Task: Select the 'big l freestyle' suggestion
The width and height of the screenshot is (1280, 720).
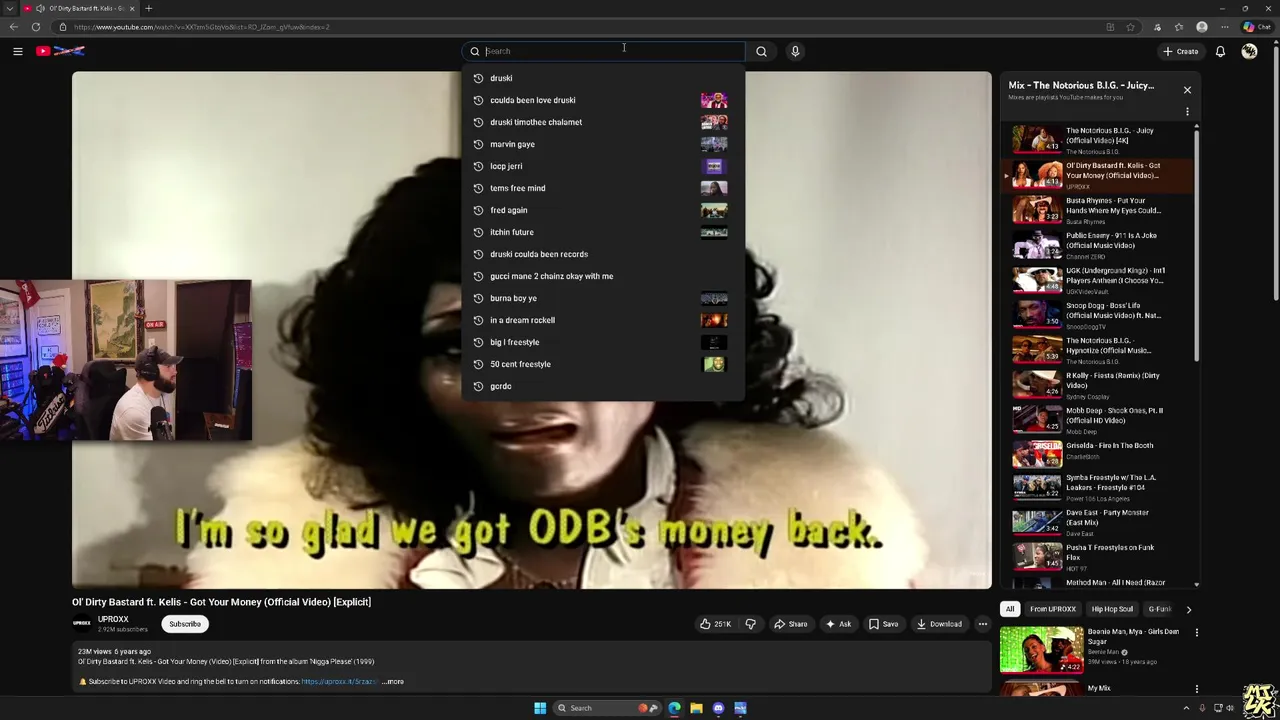Action: pyautogui.click(x=603, y=342)
